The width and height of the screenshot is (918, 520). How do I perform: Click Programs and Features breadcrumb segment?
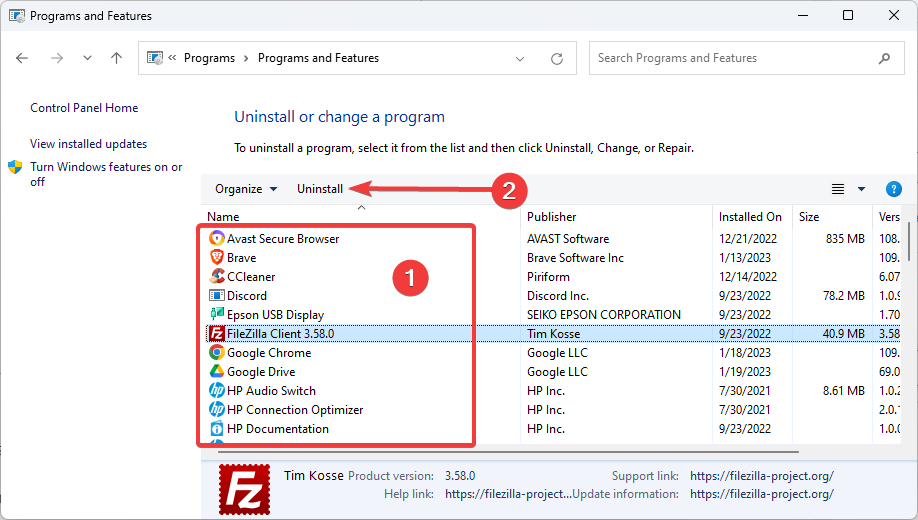(x=318, y=58)
